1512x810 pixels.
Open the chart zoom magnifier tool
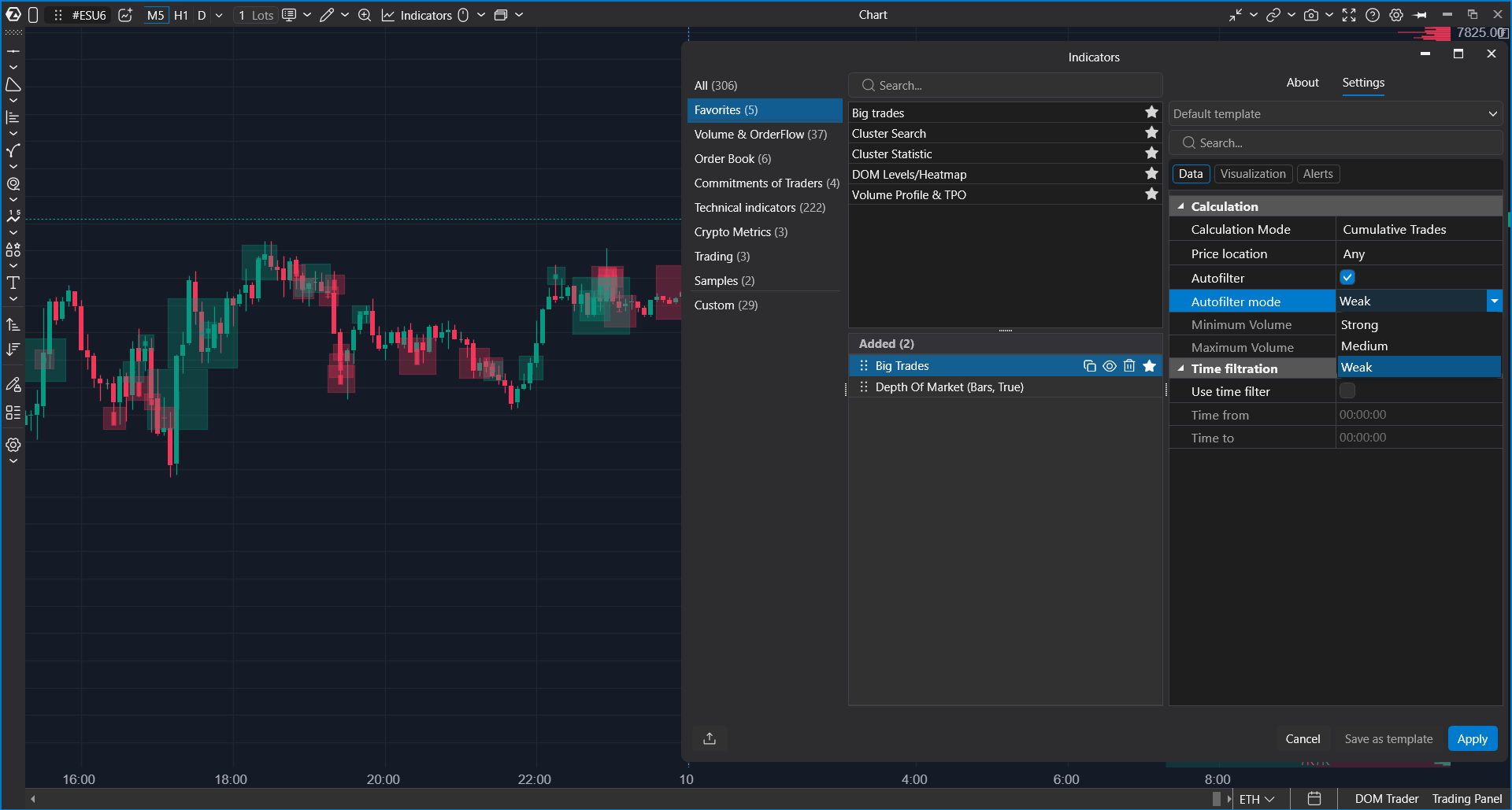coord(365,15)
